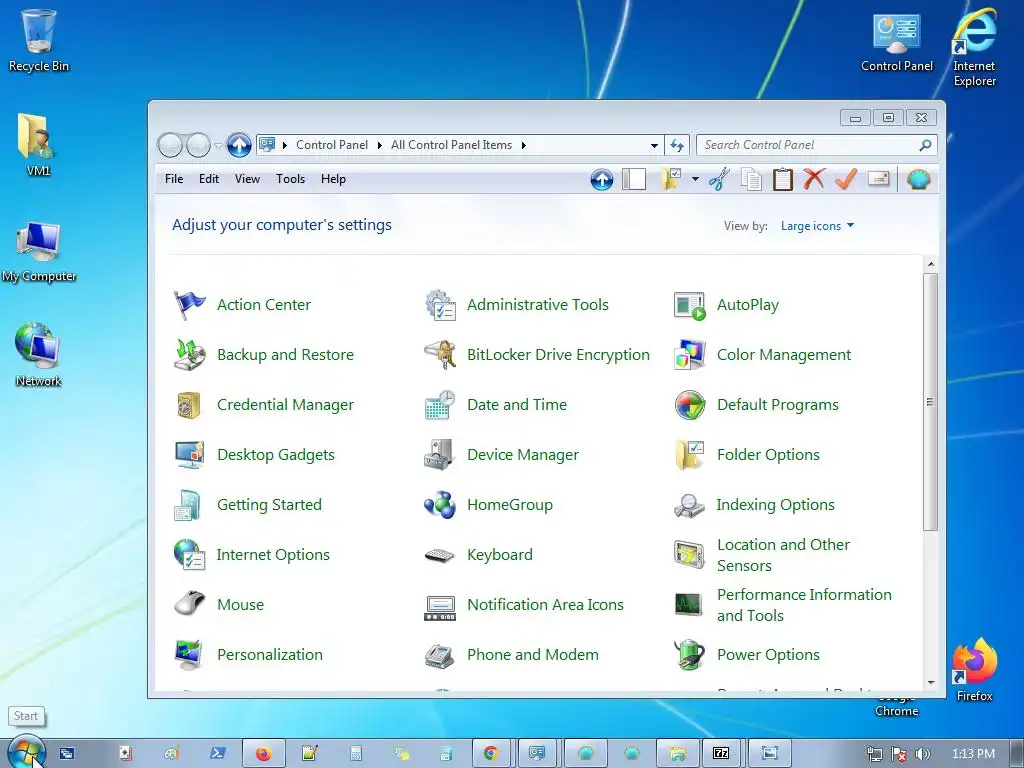Open the View by Large icons dropdown
This screenshot has height=768, width=1024.
coord(817,226)
